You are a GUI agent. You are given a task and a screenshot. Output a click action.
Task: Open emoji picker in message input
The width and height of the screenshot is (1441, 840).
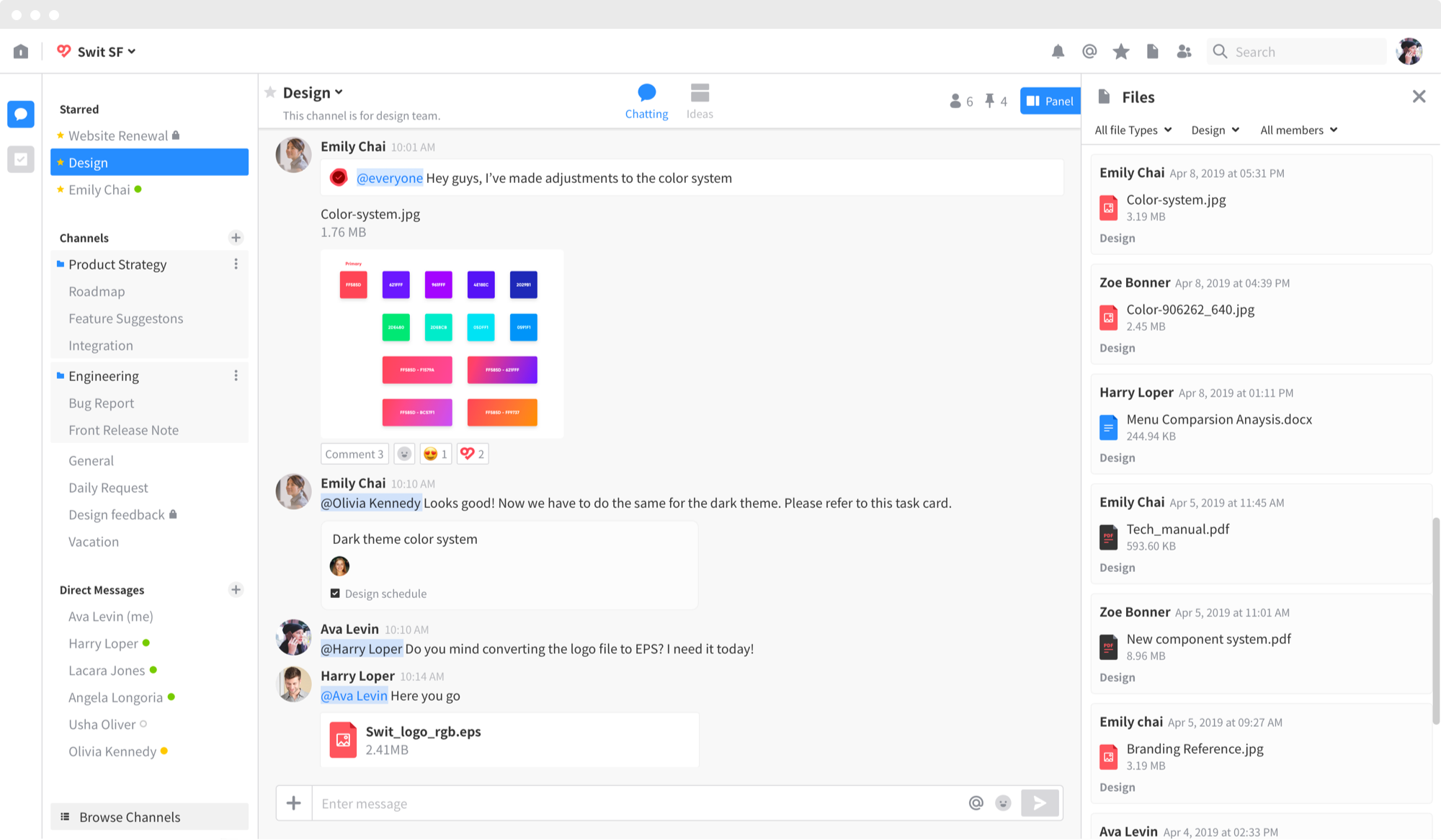tap(1003, 803)
